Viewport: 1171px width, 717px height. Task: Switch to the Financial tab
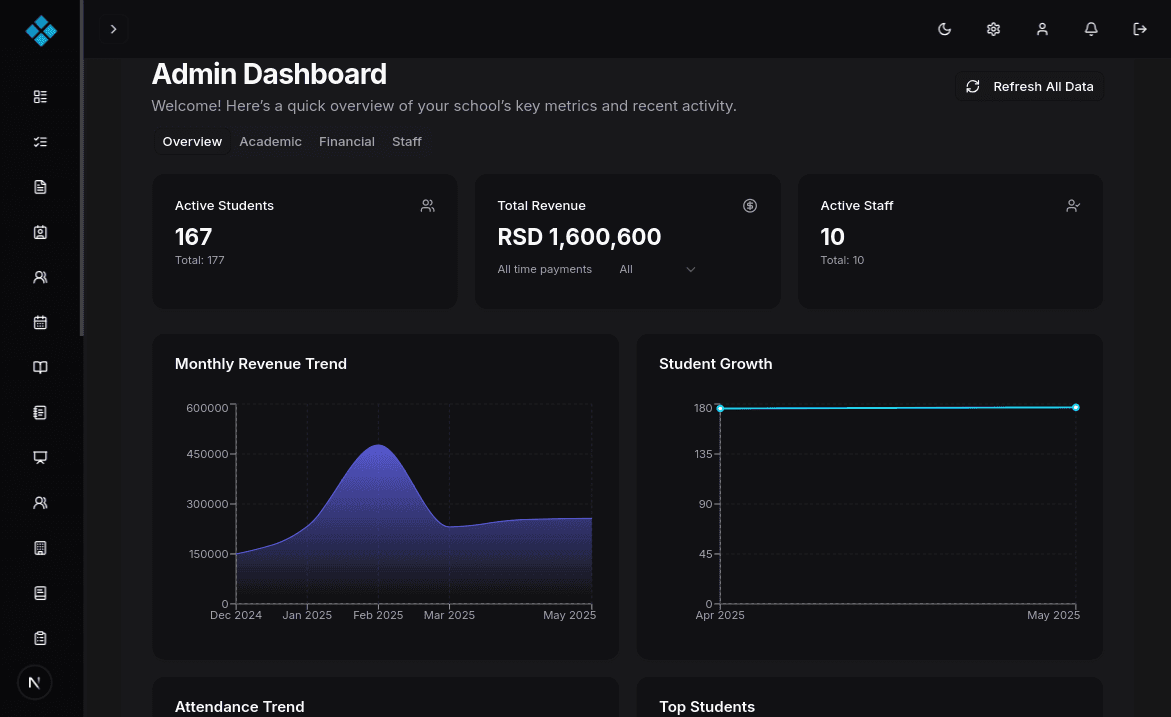tap(347, 142)
